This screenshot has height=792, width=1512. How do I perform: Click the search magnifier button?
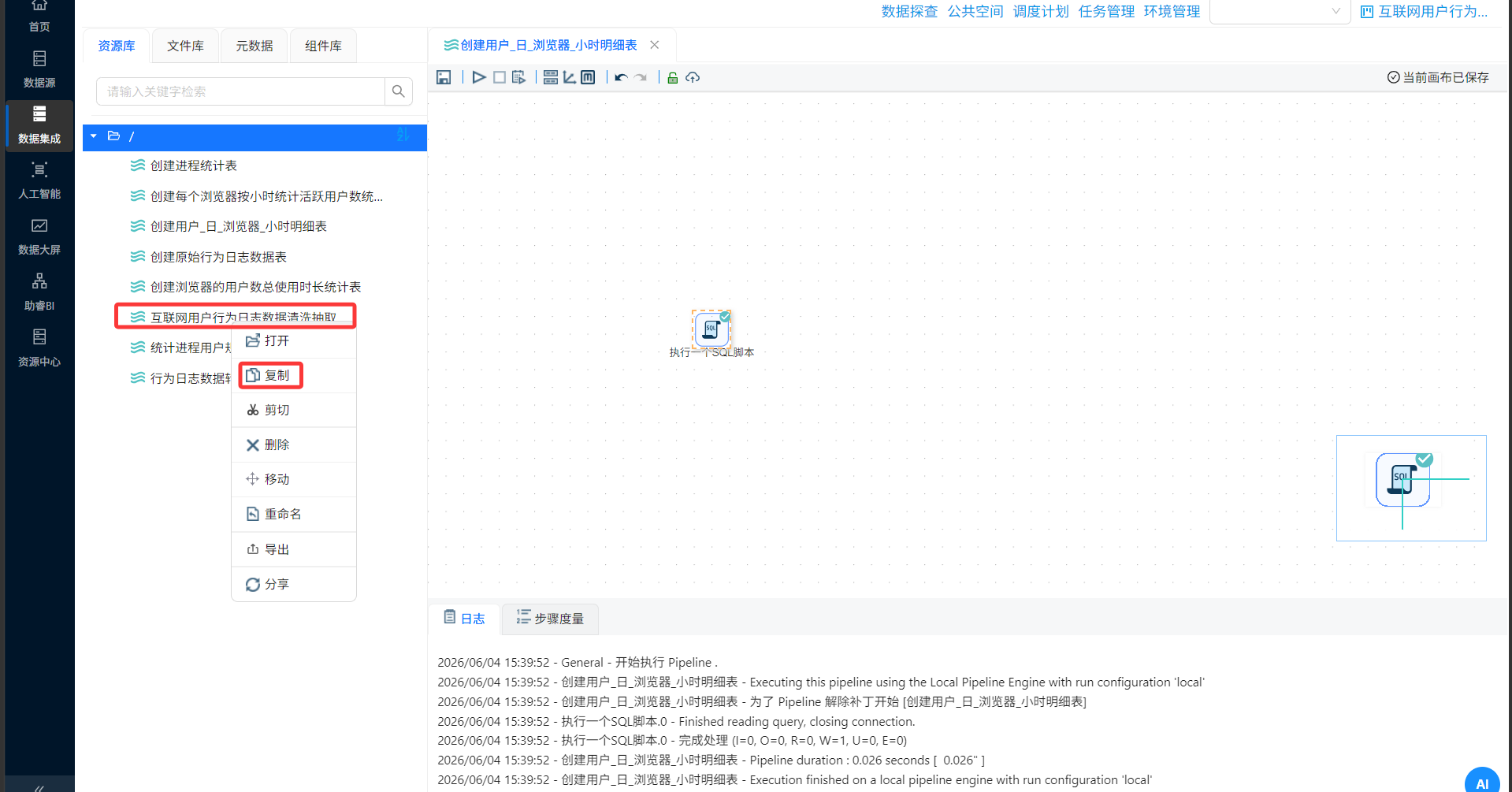click(399, 91)
